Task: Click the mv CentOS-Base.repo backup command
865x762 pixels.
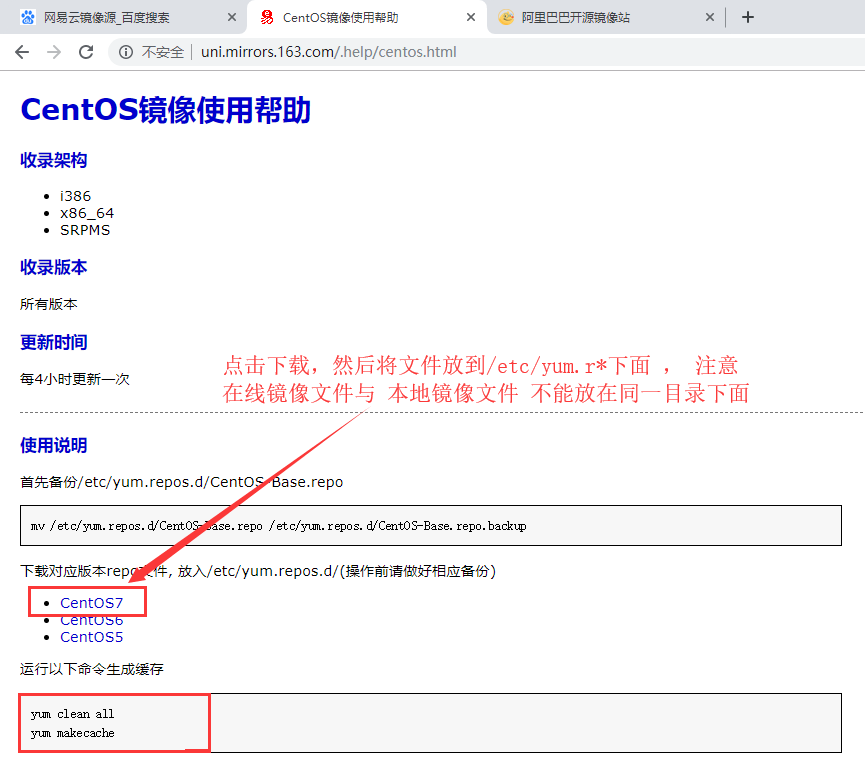Action: pyautogui.click(x=279, y=526)
